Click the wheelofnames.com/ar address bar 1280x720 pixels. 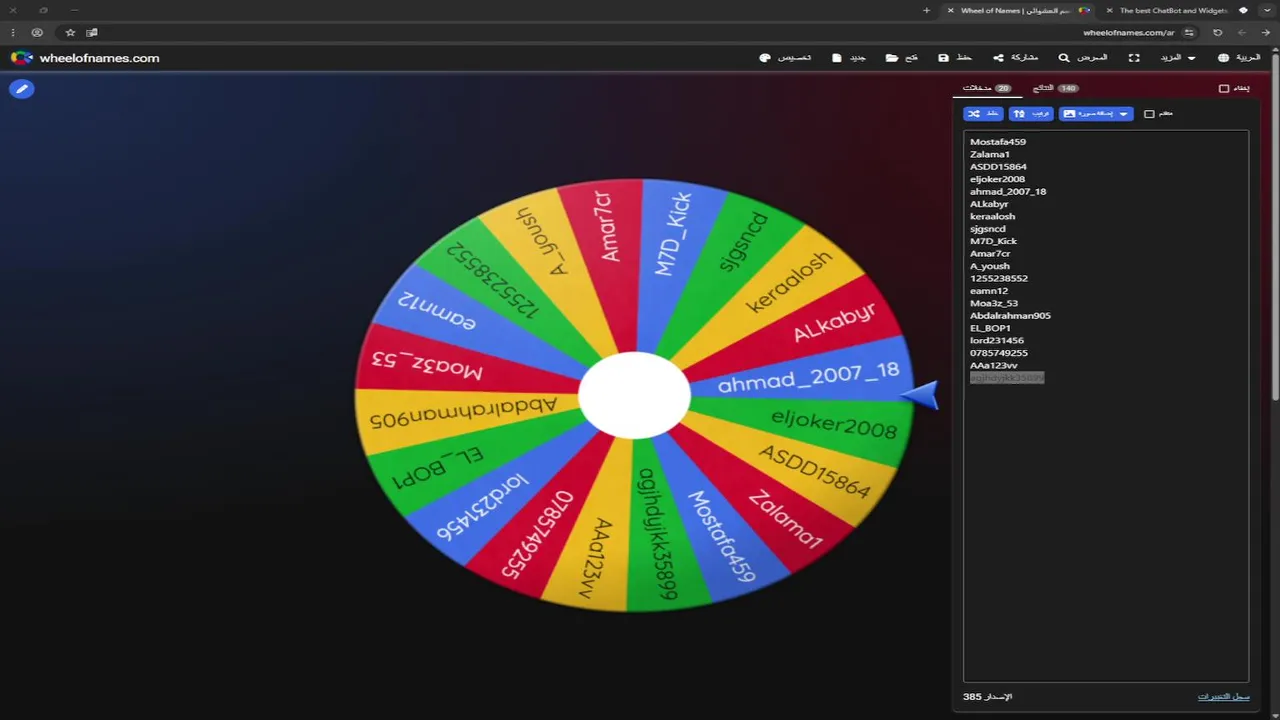[x=1128, y=32]
